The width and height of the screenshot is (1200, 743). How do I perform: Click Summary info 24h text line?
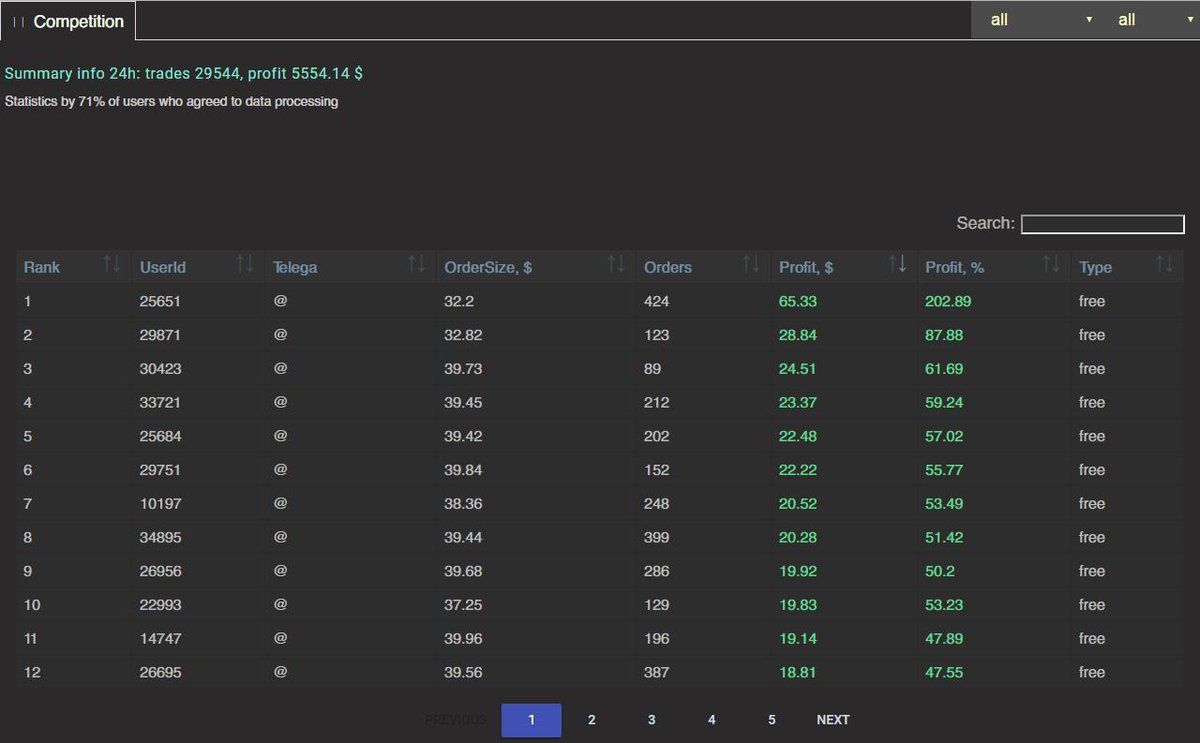[183, 74]
